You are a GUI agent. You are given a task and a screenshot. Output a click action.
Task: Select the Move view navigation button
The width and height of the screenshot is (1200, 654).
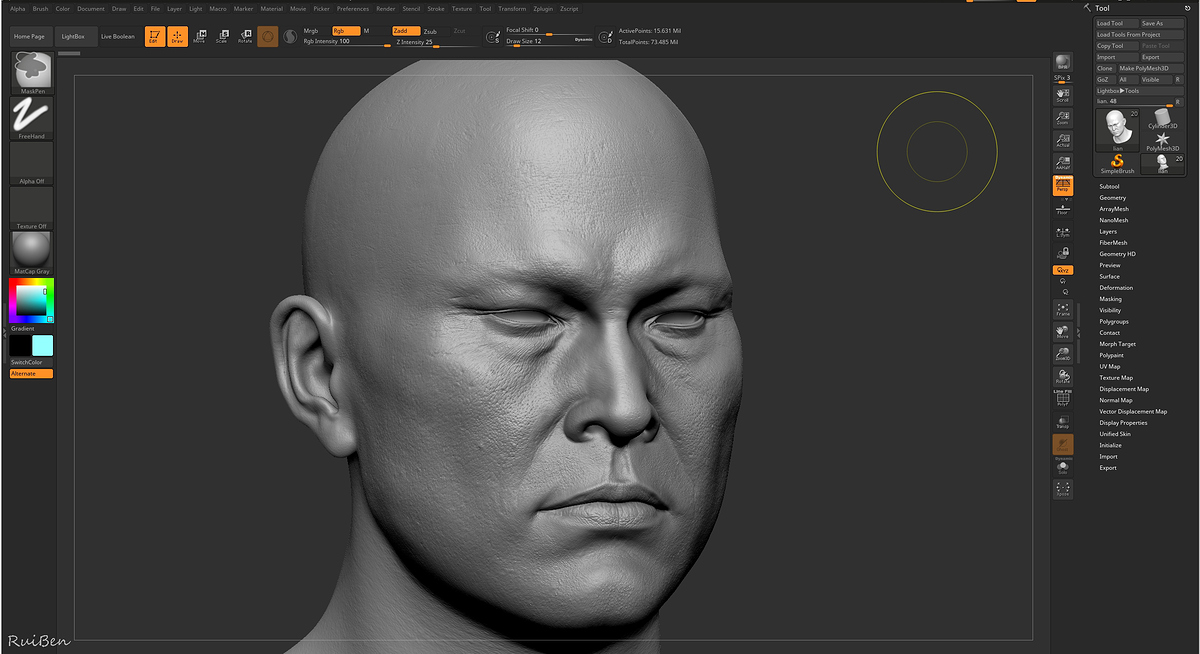tap(1063, 332)
